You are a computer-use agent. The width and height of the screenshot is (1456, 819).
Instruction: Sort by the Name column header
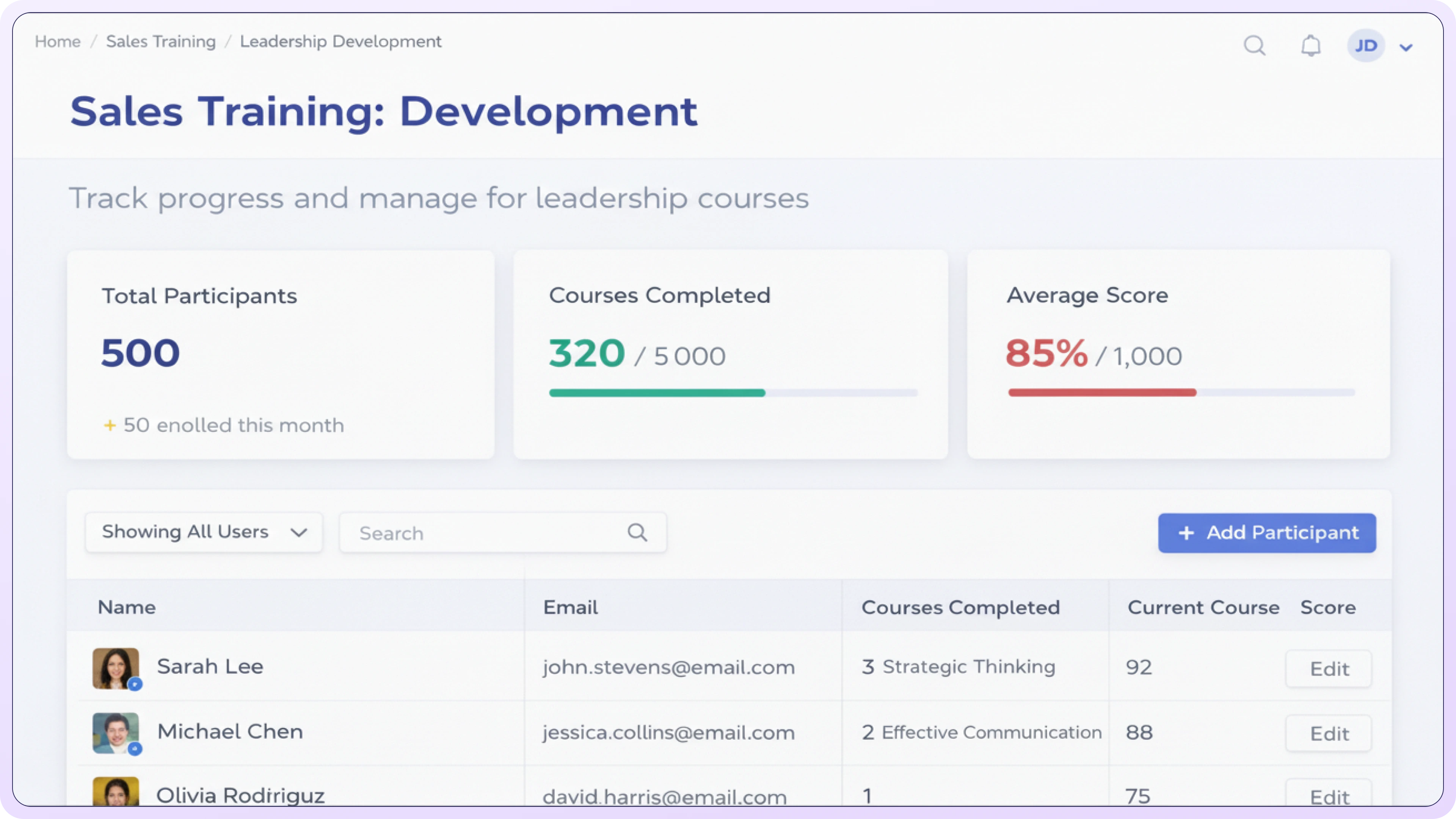127,607
